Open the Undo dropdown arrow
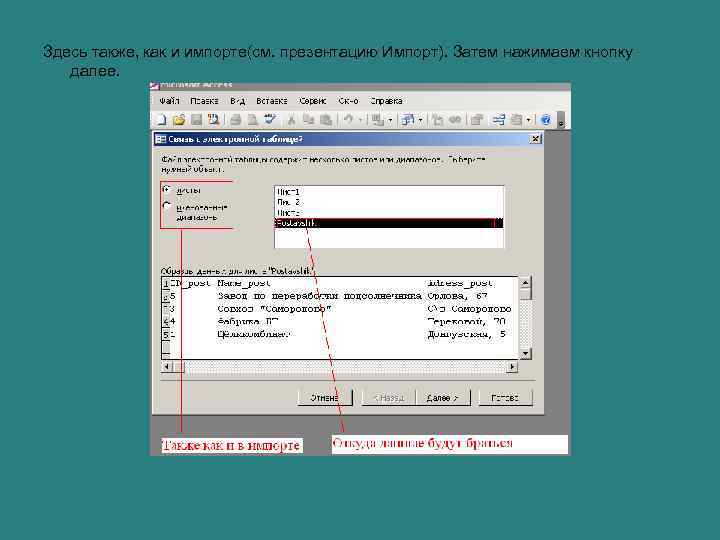The image size is (720, 540). pos(360,121)
